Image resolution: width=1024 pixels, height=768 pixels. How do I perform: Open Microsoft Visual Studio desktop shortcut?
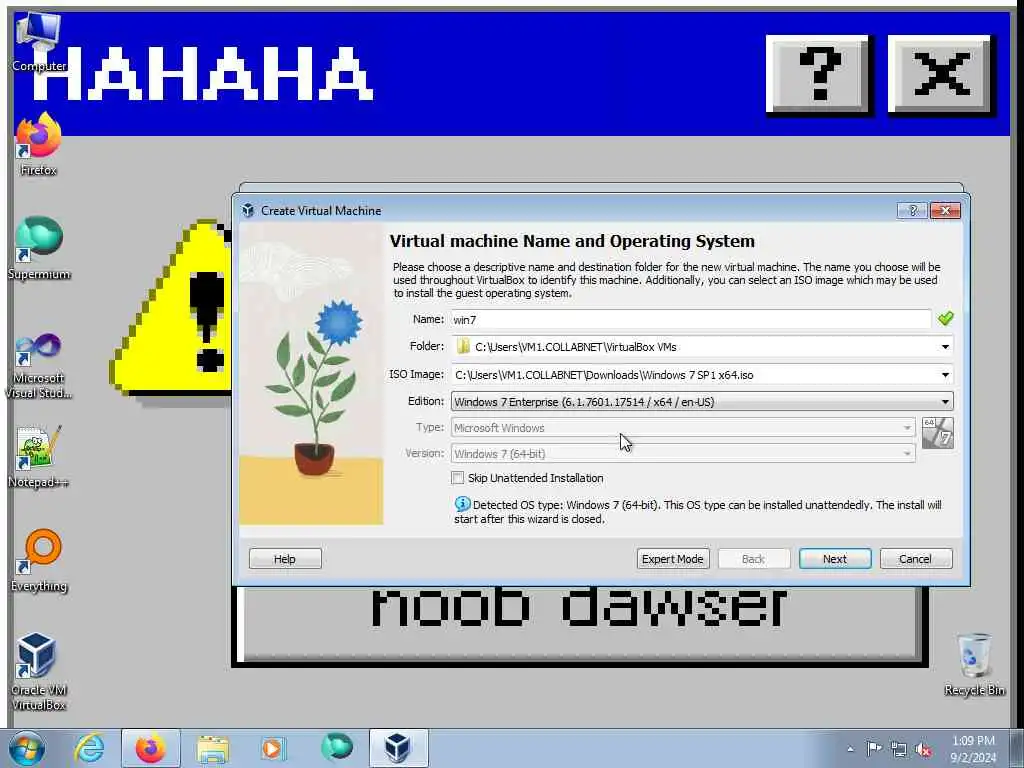pyautogui.click(x=39, y=366)
